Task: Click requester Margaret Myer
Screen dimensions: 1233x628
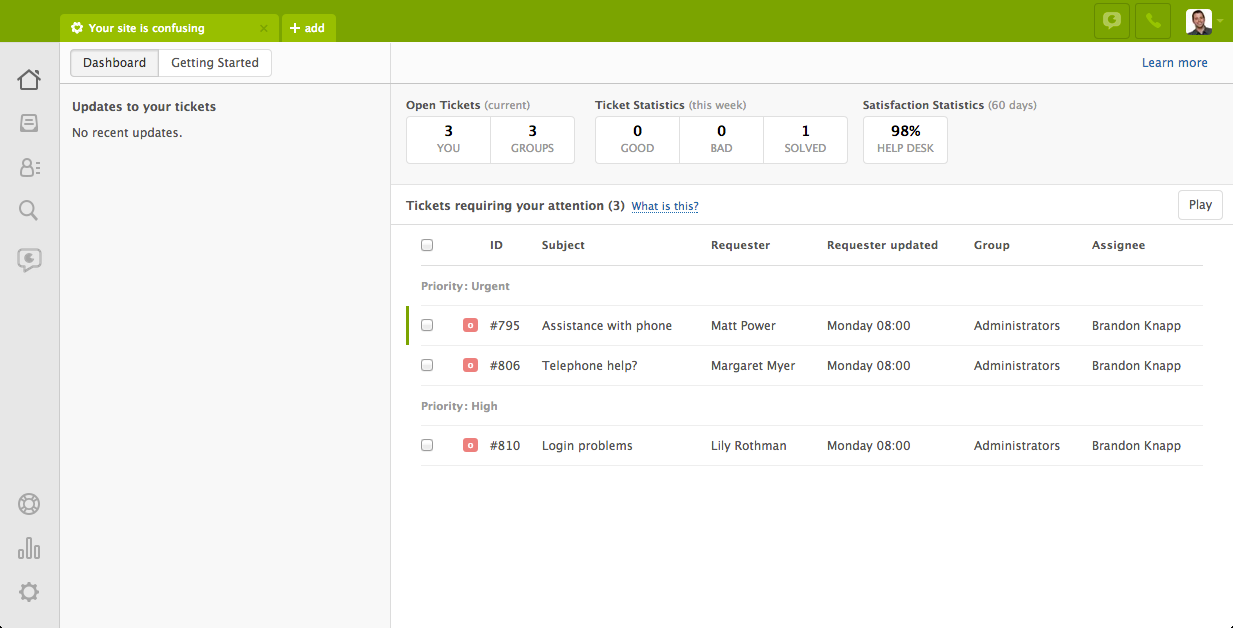Action: coord(753,365)
